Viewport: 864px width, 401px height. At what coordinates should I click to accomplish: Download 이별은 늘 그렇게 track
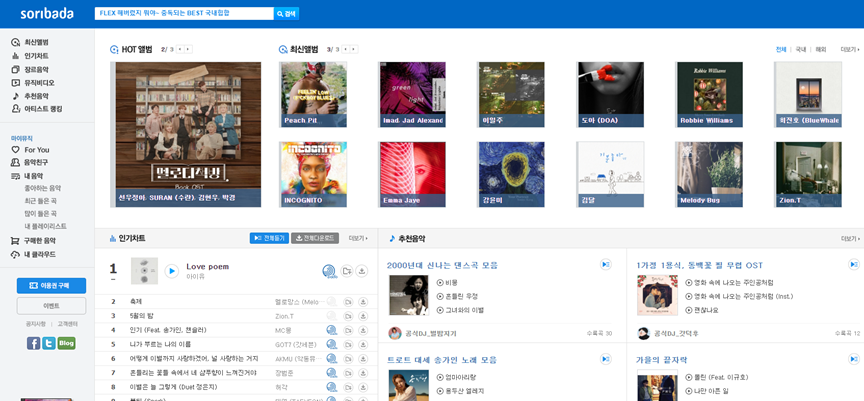click(x=363, y=387)
